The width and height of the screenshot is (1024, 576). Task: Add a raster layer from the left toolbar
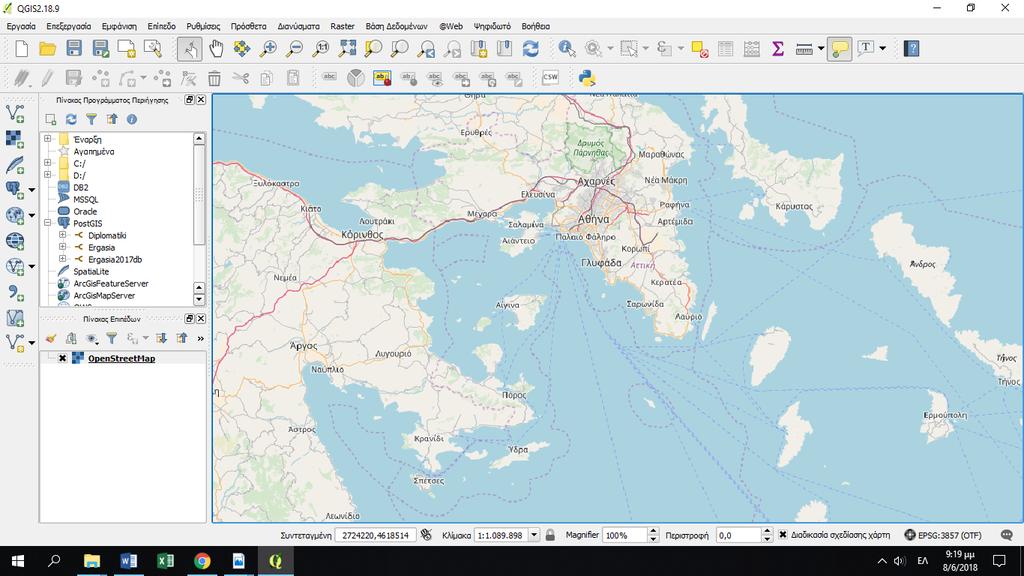15,138
